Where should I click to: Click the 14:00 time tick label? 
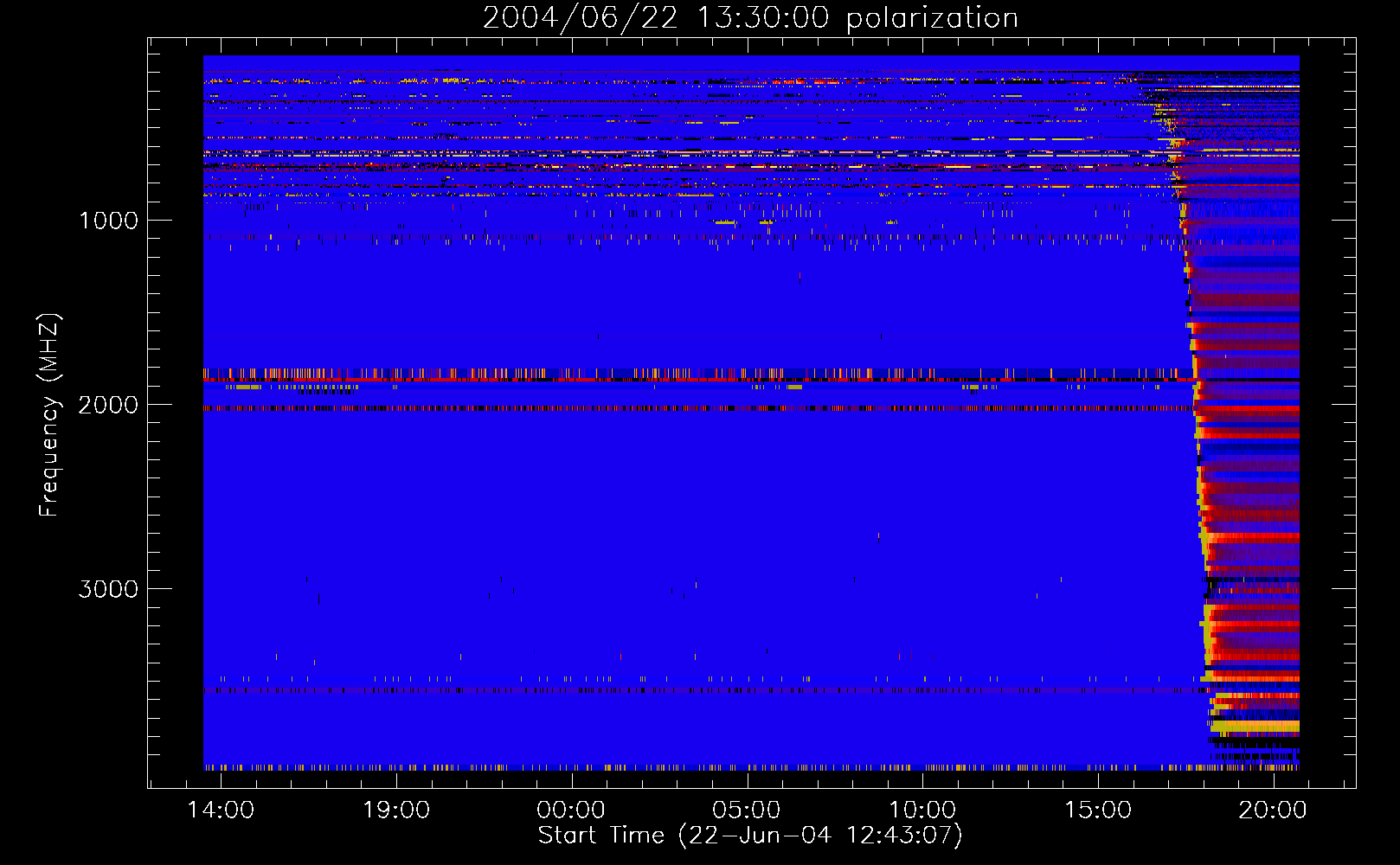[x=221, y=811]
